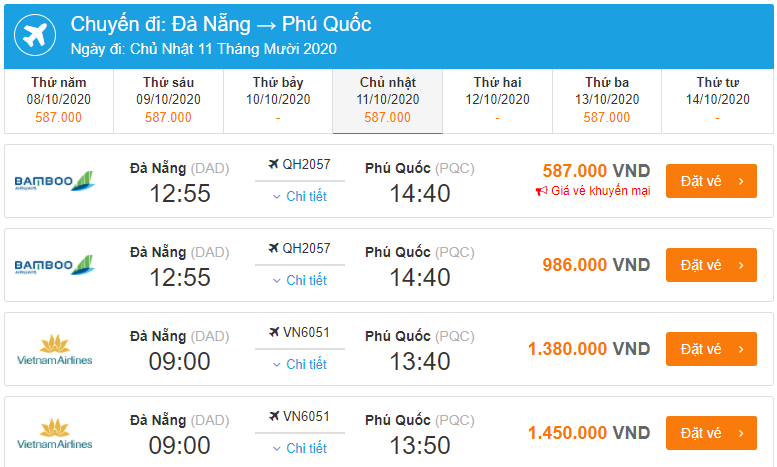The image size is (777, 467).
Task: Expand Chi tiết for the 587.000 flight
Action: pos(299,196)
